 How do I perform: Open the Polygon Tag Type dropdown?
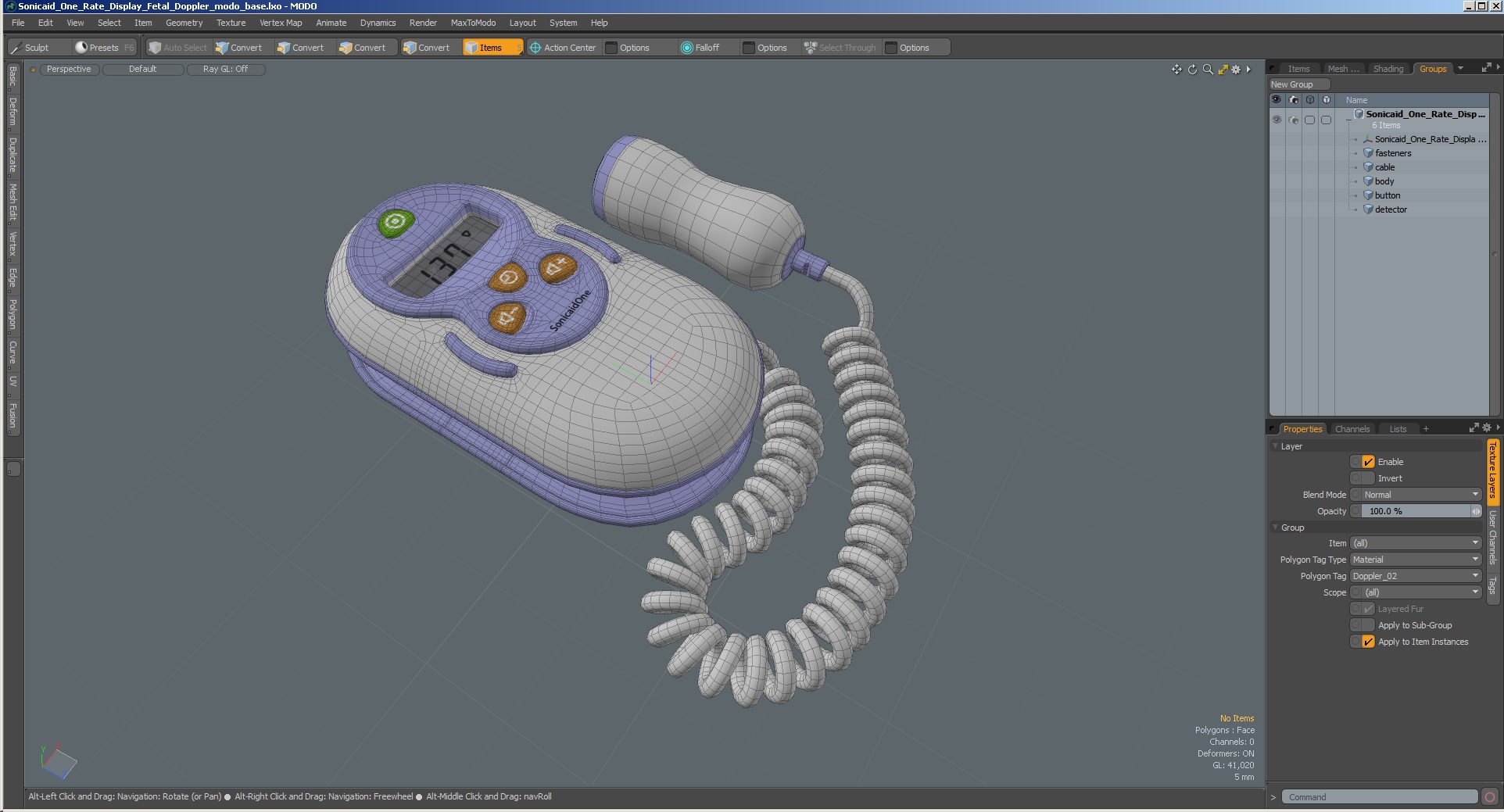coord(1416,560)
